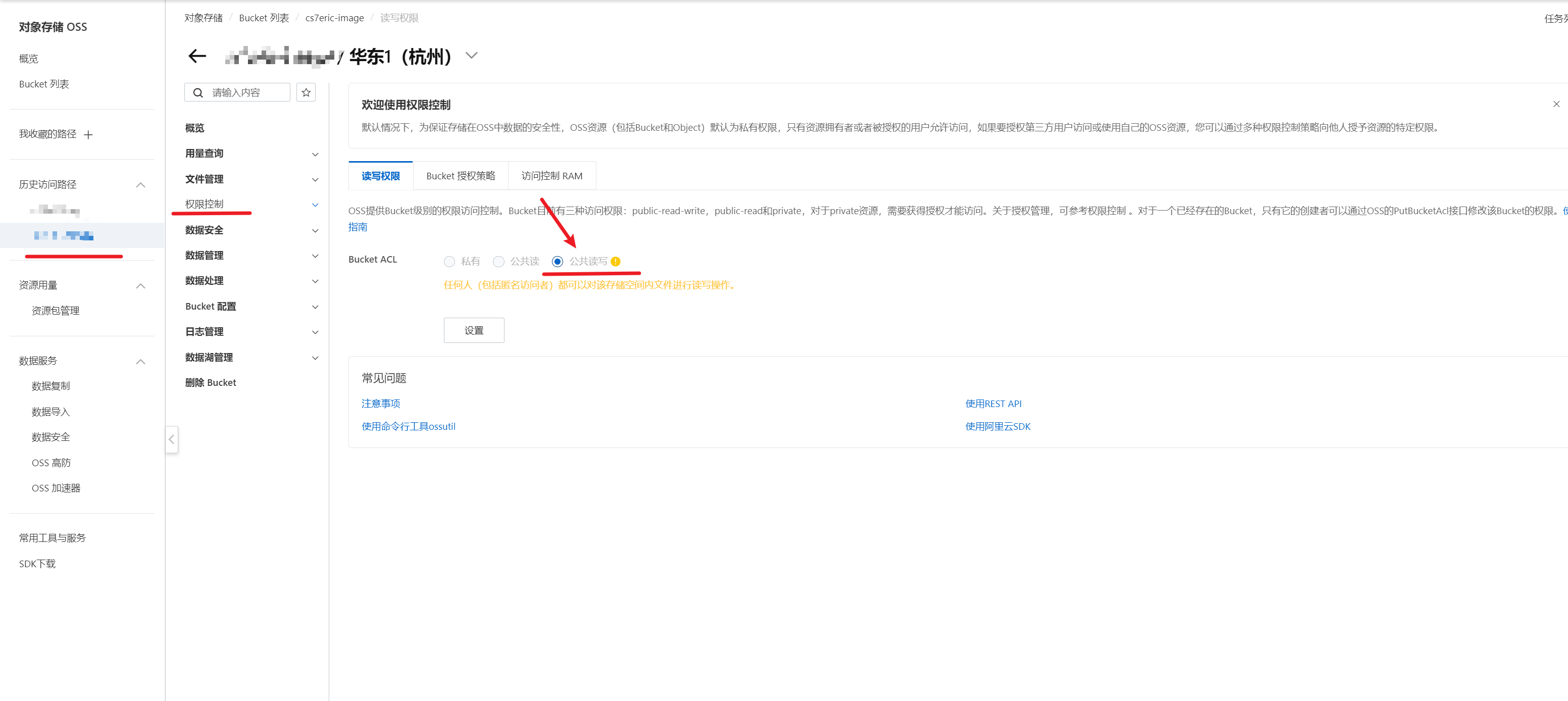
Task: Select the 私有 radio button
Action: point(449,262)
